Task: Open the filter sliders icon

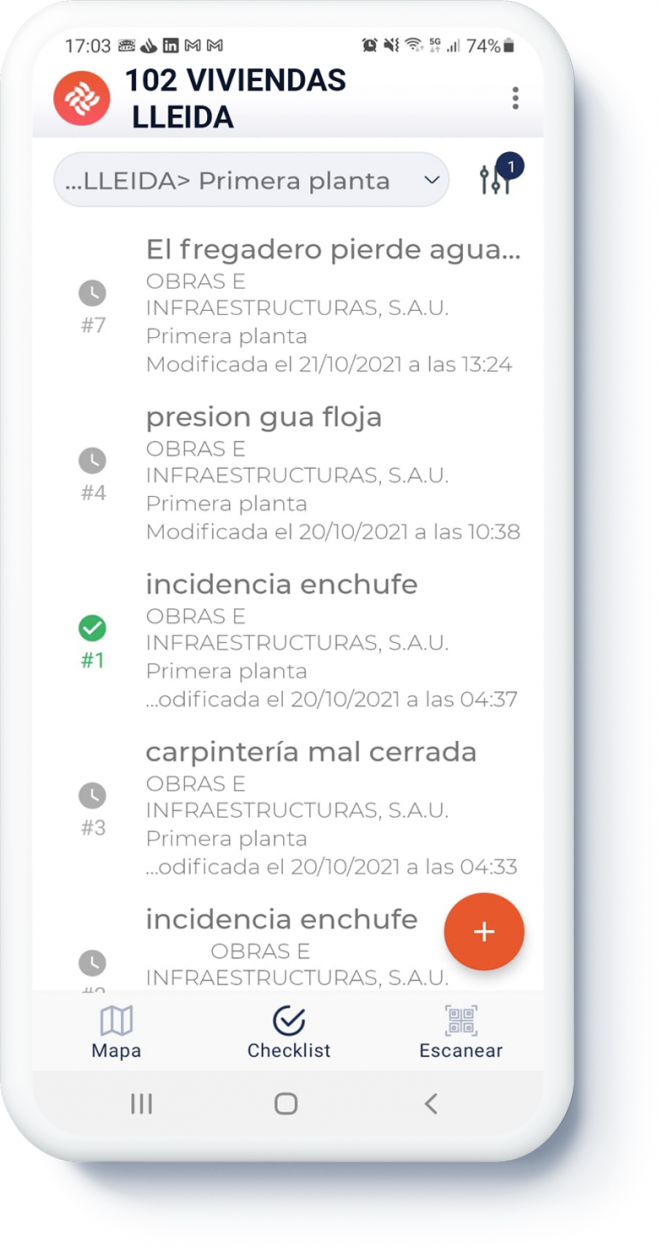Action: pyautogui.click(x=496, y=180)
